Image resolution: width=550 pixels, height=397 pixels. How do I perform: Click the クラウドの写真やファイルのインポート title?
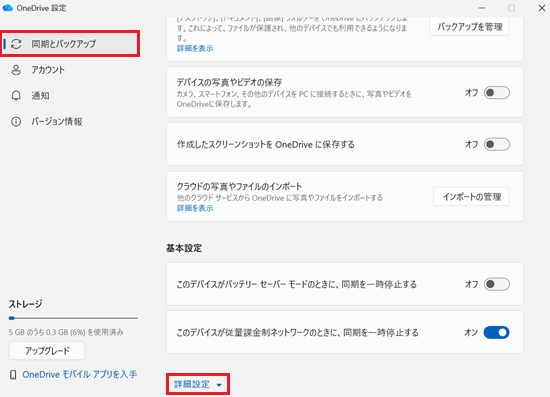point(239,186)
